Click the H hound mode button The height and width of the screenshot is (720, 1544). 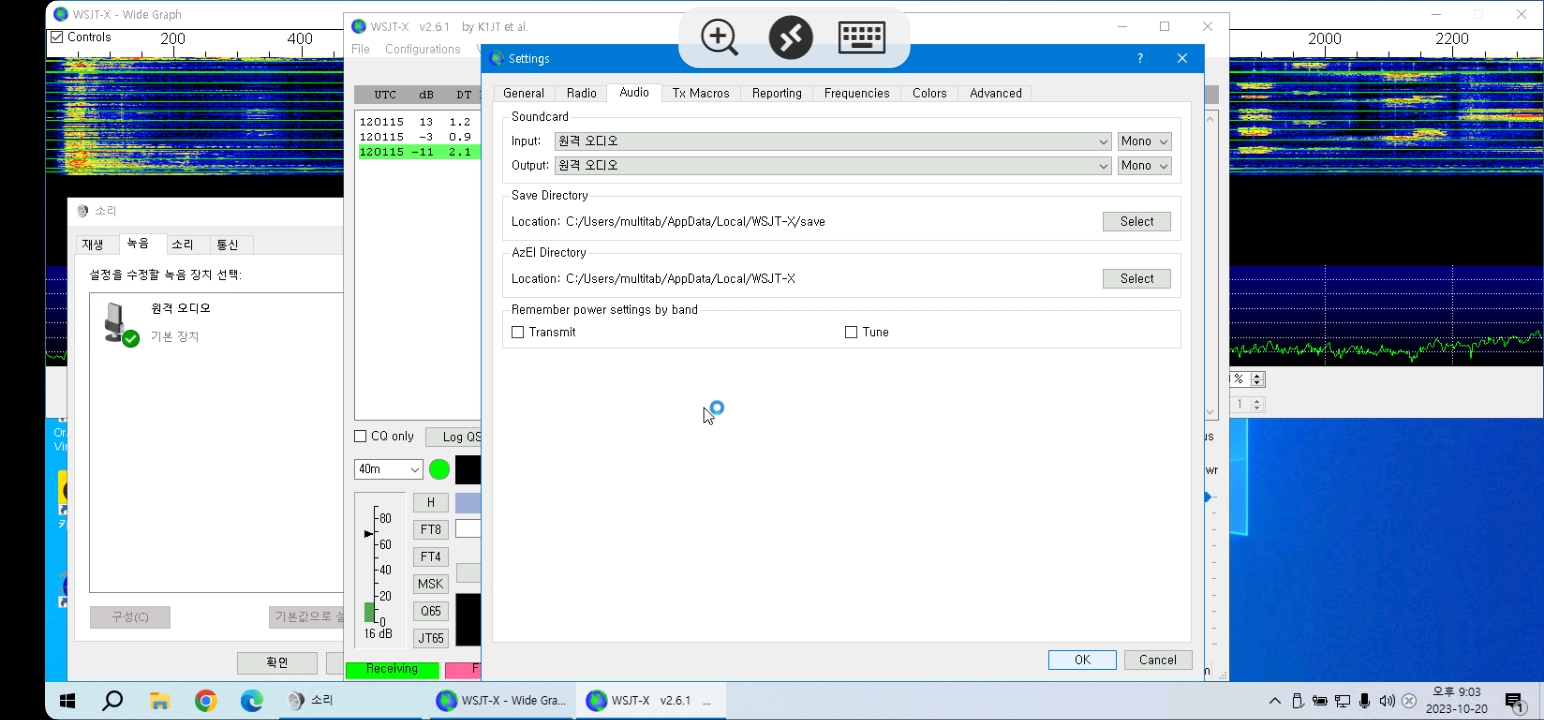(431, 503)
